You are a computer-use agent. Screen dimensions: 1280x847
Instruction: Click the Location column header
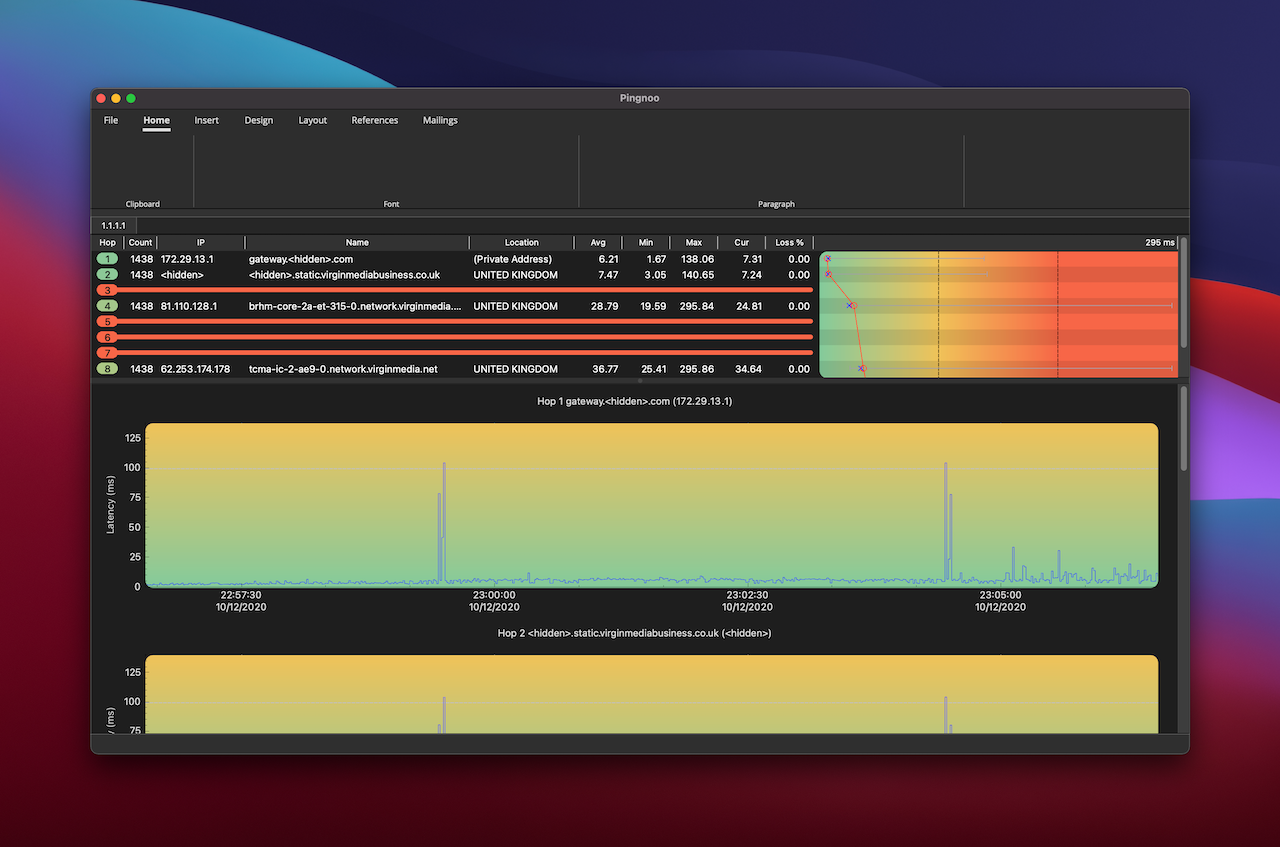click(521, 243)
